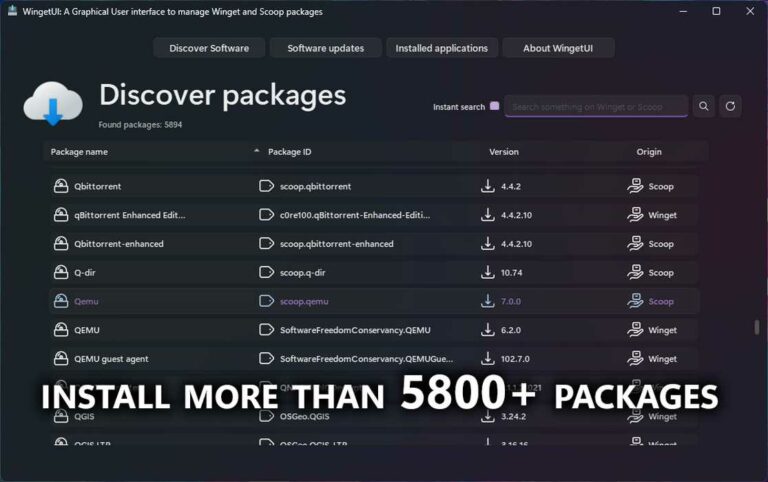
Task: Click the scoop.q-dir ID tag icon
Action: [266, 272]
